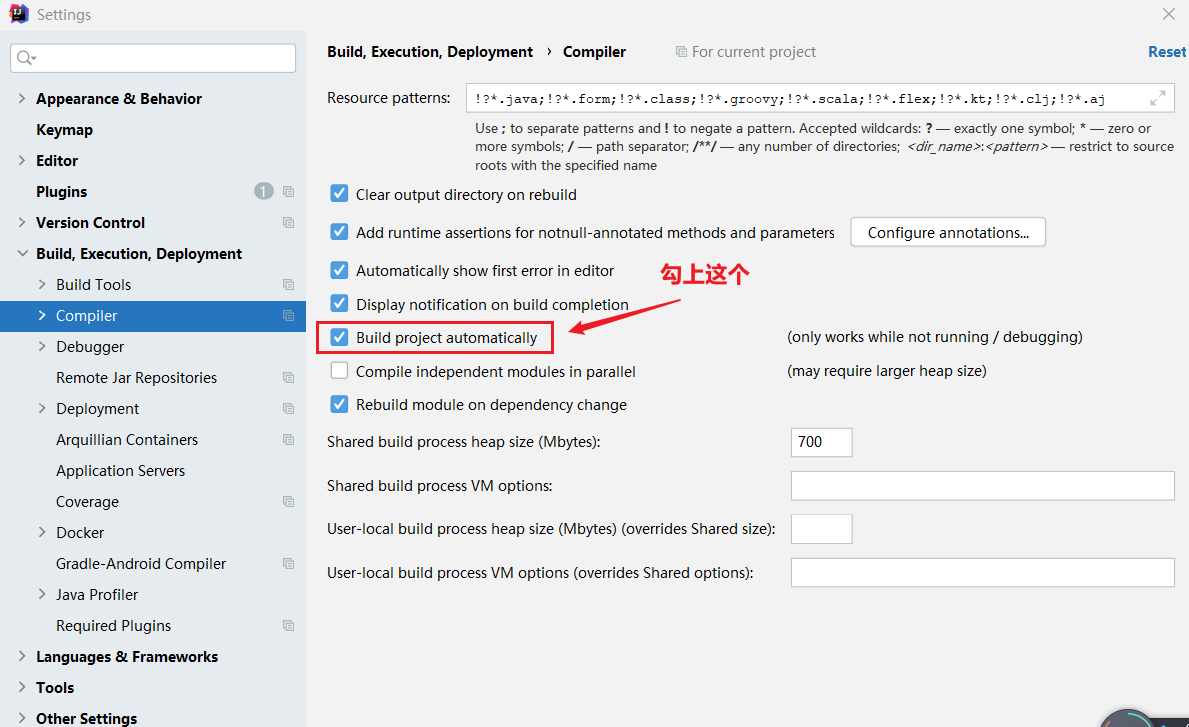Image resolution: width=1189 pixels, height=727 pixels.
Task: Expand the Java Profiler node
Action: click(x=42, y=595)
